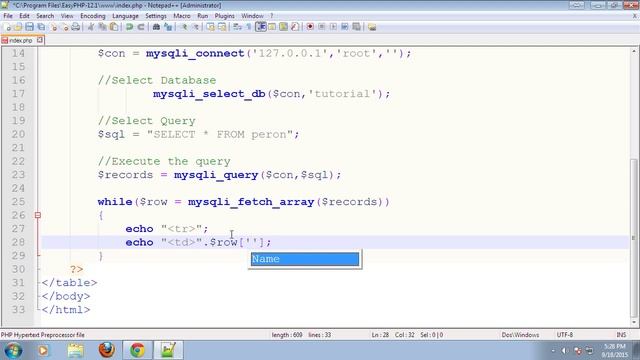The image size is (640, 360).
Task: Click Notepad++ taskbar icon
Action: [168, 350]
